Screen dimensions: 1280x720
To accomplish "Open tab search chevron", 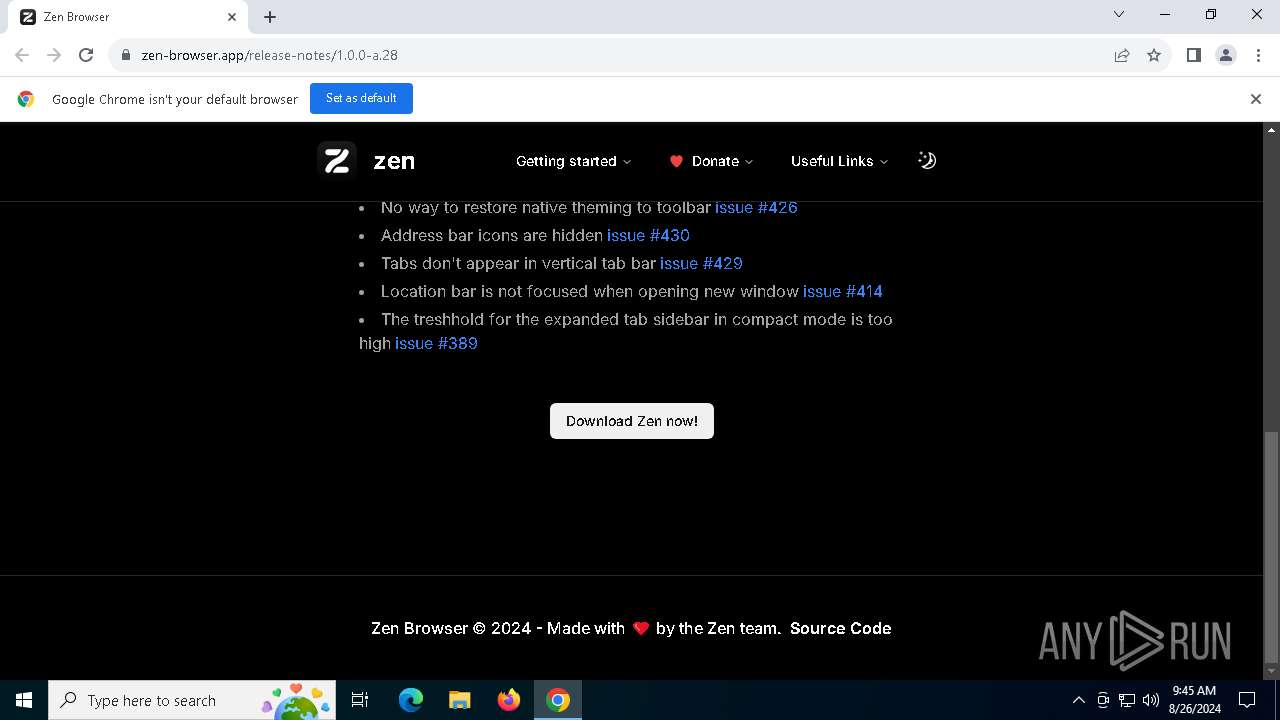I will [1119, 14].
